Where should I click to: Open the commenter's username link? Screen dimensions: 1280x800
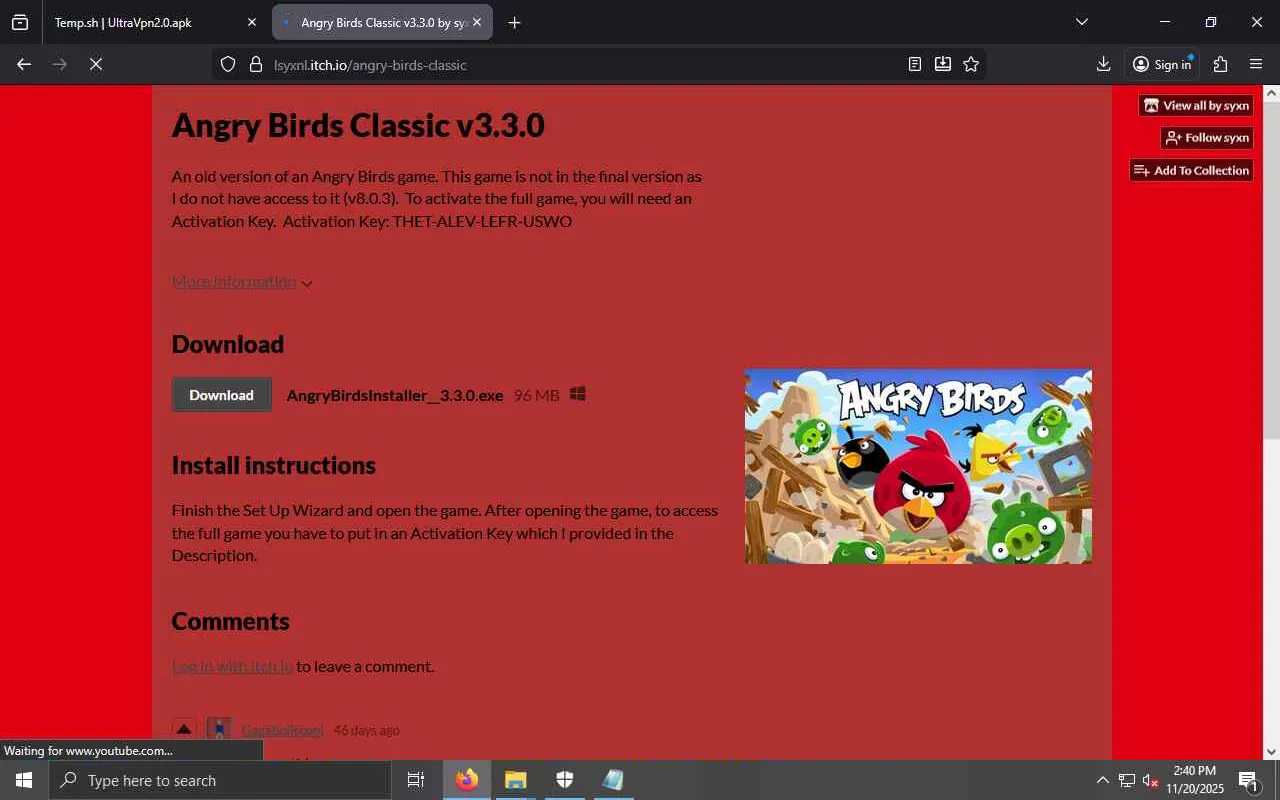tap(282, 730)
